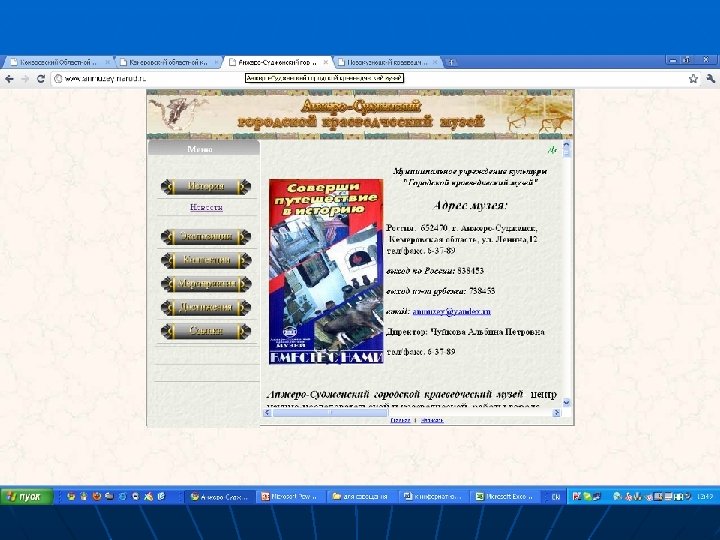The height and width of the screenshot is (540, 720).
Task: Open the wrench settings menu
Action: [x=710, y=79]
